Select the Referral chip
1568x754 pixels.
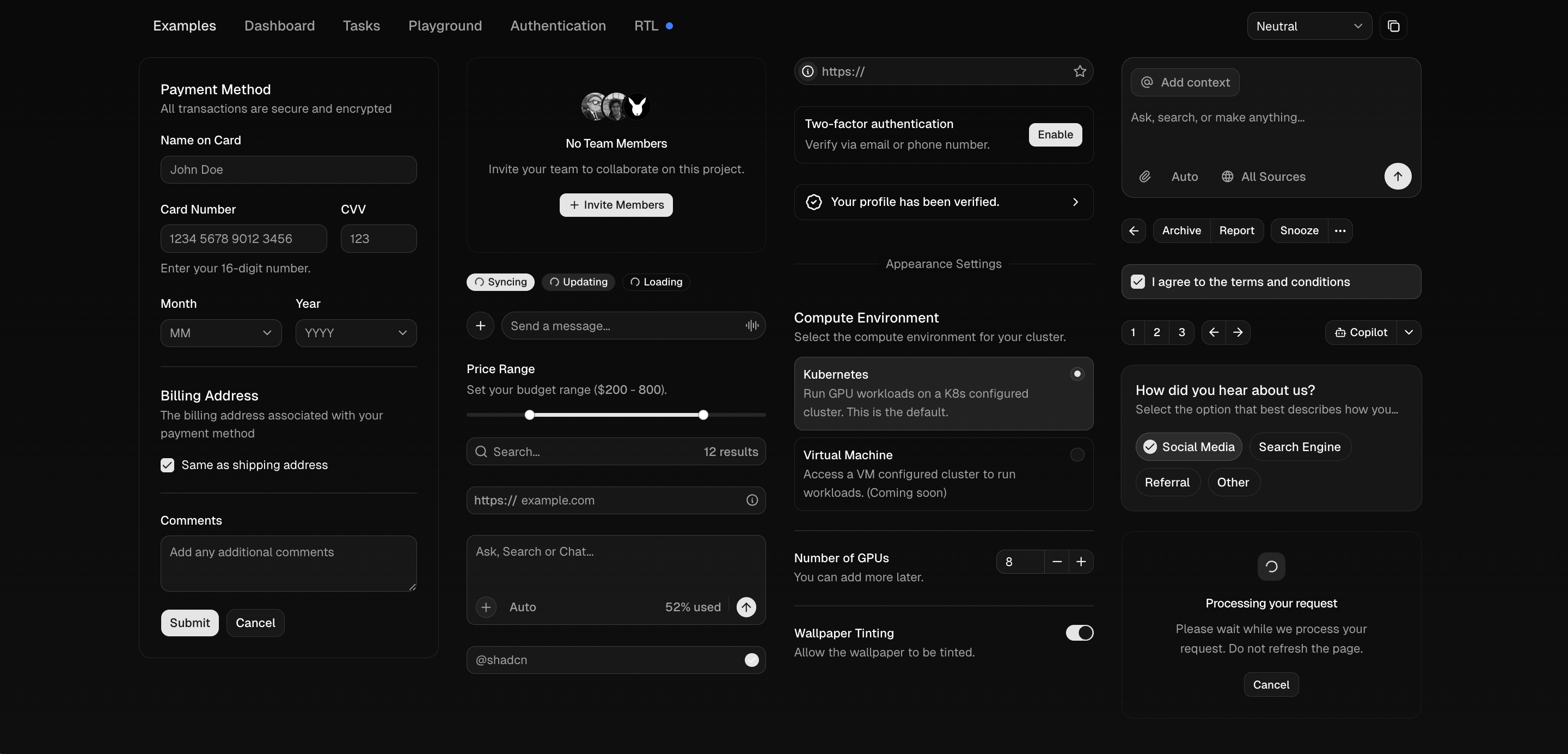click(x=1167, y=482)
